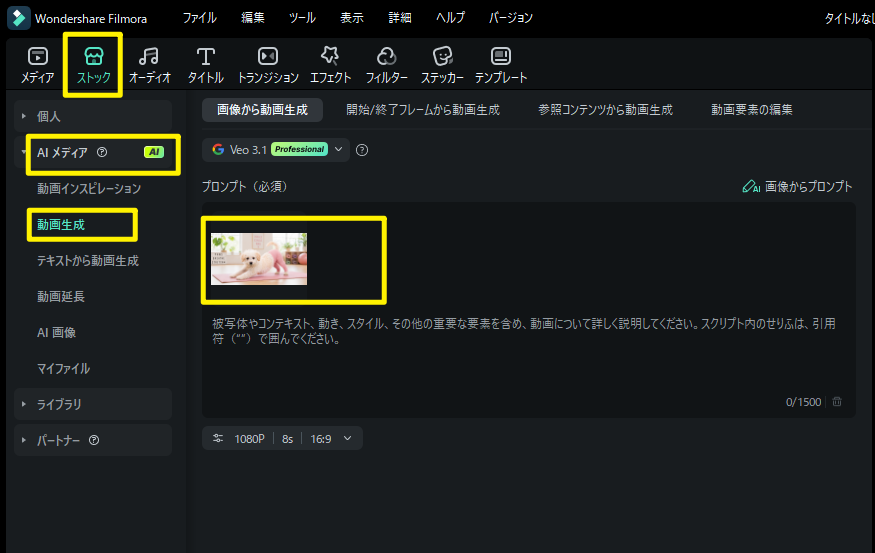Open the 詳細 menu
The image size is (875, 553).
[400, 18]
